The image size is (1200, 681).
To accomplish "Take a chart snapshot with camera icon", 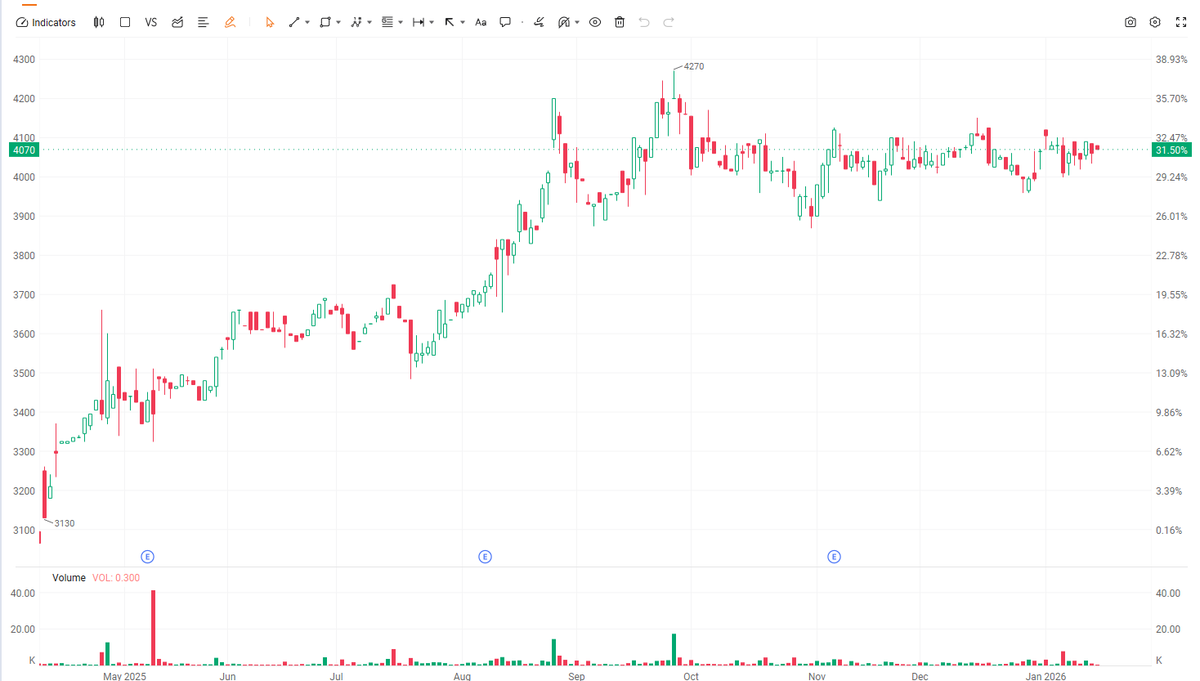I will 1130,22.
